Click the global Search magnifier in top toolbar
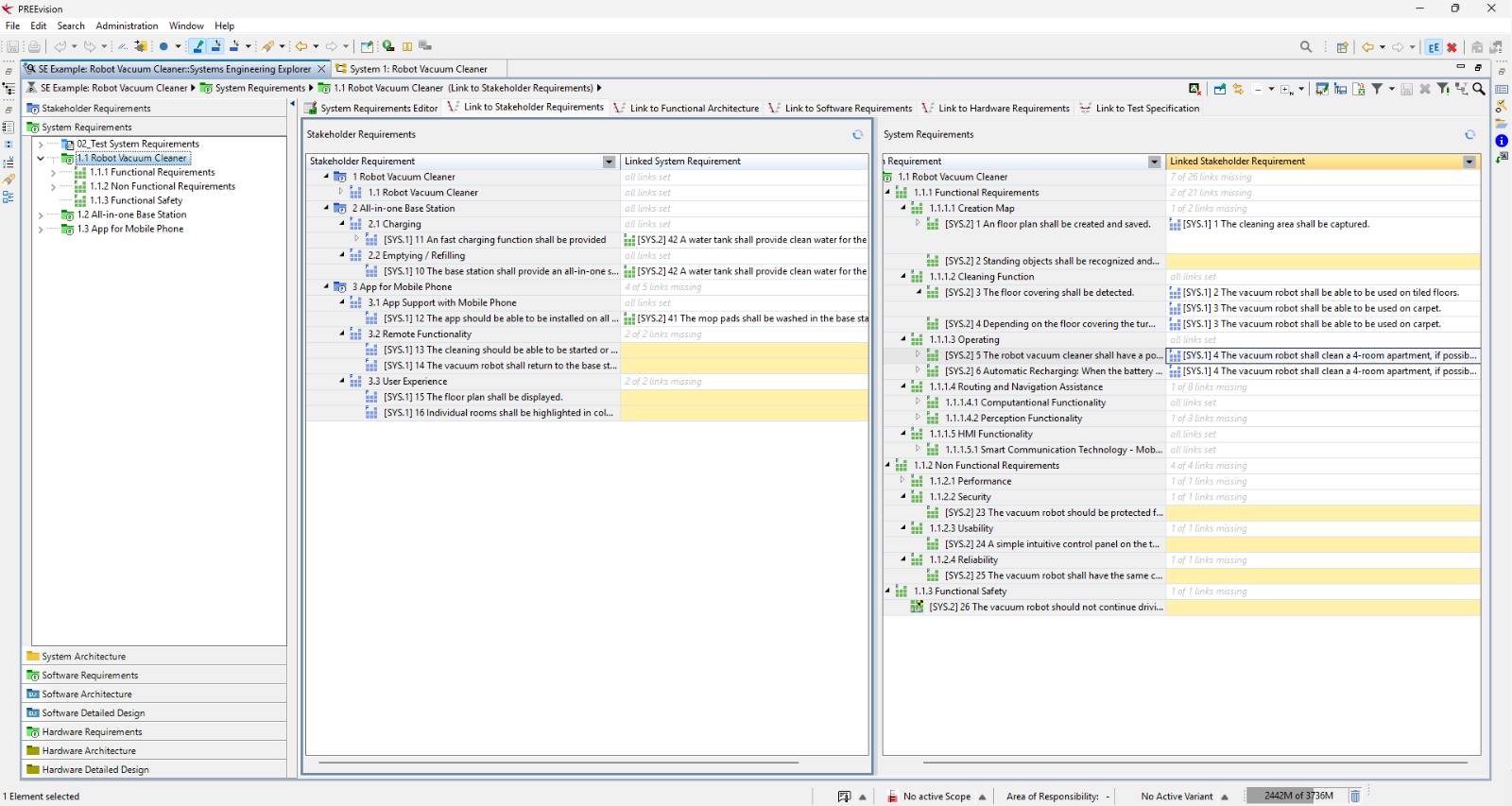1512x806 pixels. click(x=1306, y=46)
